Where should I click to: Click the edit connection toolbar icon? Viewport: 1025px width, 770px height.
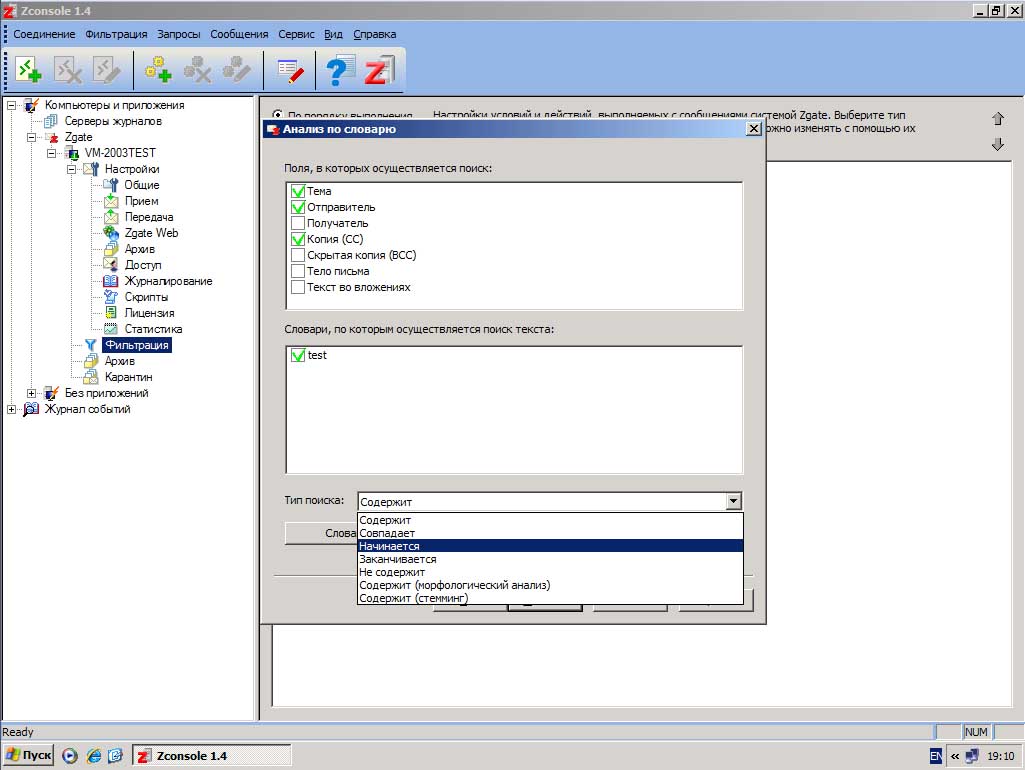(x=106, y=69)
